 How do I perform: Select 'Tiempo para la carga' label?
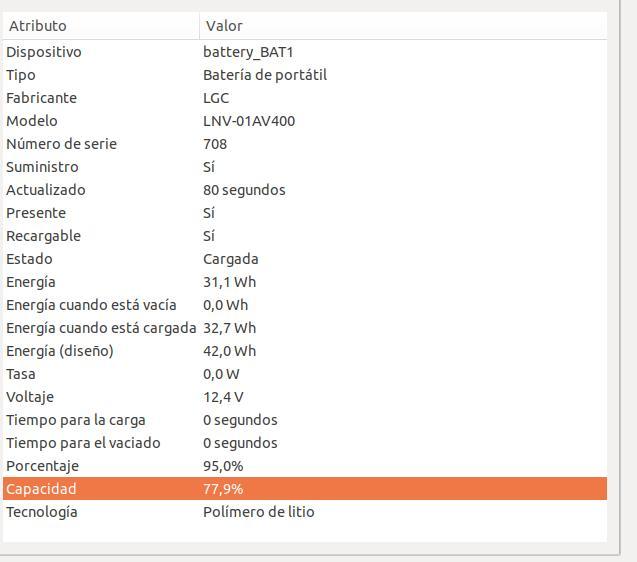[76, 420]
